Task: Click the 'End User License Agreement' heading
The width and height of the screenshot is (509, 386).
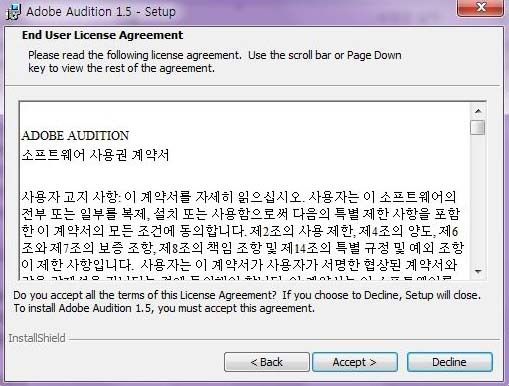Action: [102, 35]
